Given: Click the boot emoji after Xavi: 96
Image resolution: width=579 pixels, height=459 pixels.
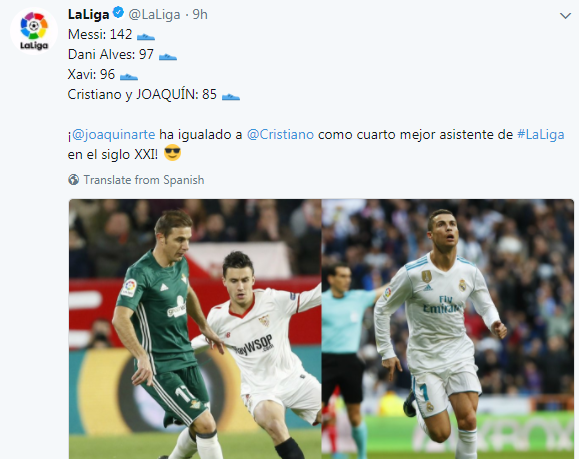Looking at the screenshot, I should 129,76.
